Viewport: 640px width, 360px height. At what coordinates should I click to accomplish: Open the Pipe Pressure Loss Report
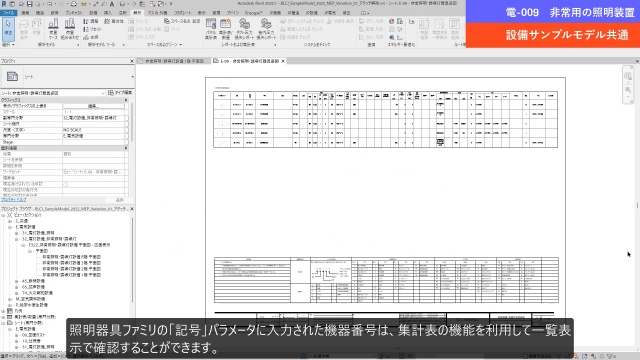[266, 29]
